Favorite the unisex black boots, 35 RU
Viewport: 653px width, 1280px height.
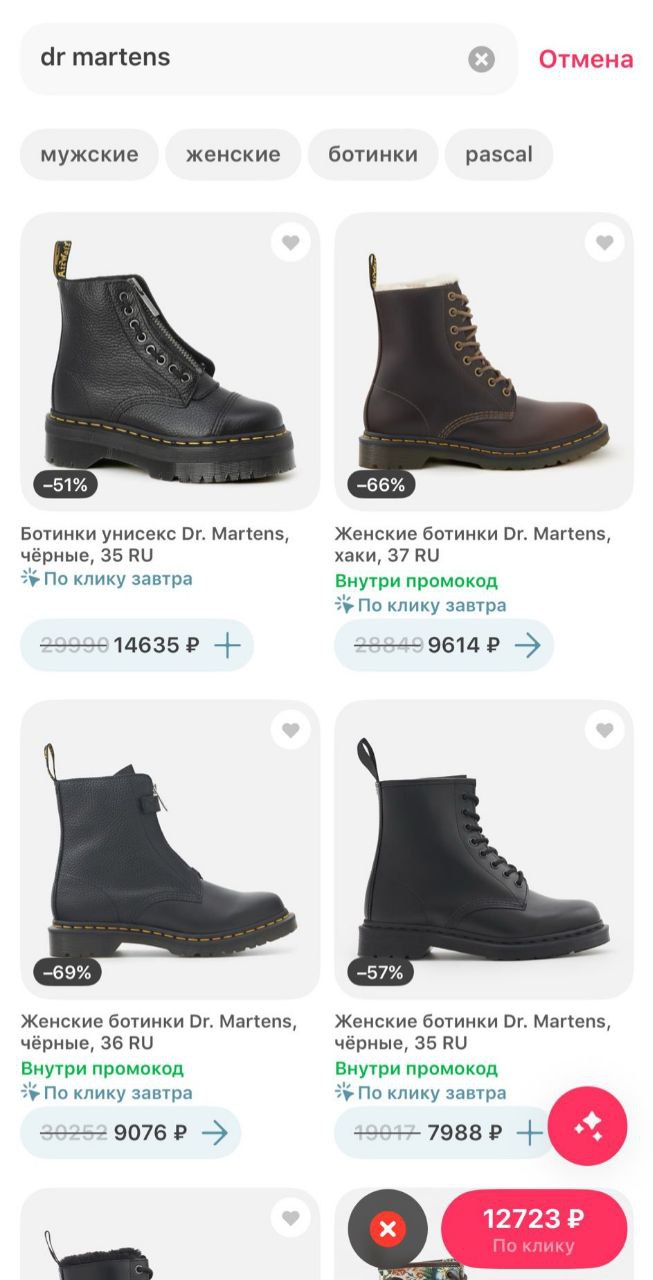[290, 242]
